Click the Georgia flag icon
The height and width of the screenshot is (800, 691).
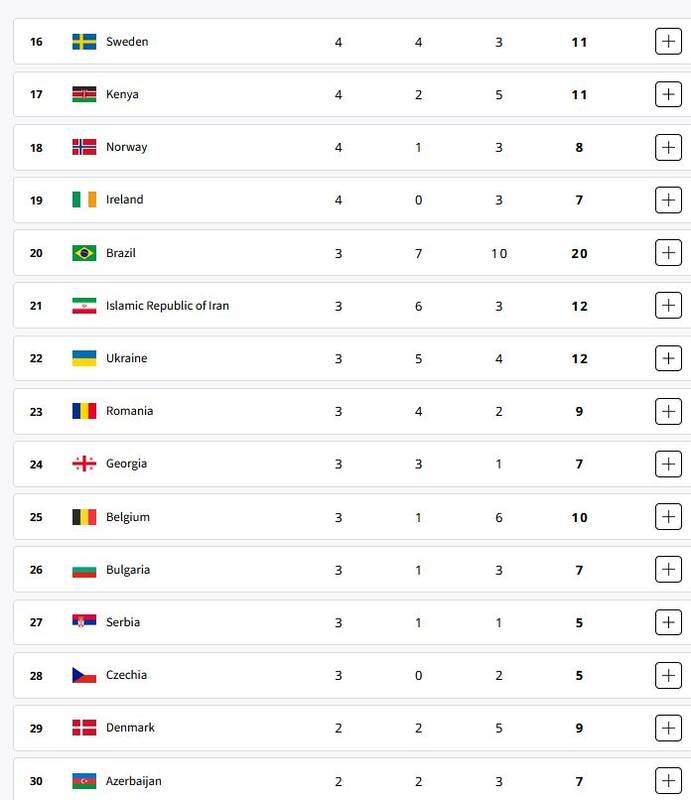pos(84,464)
